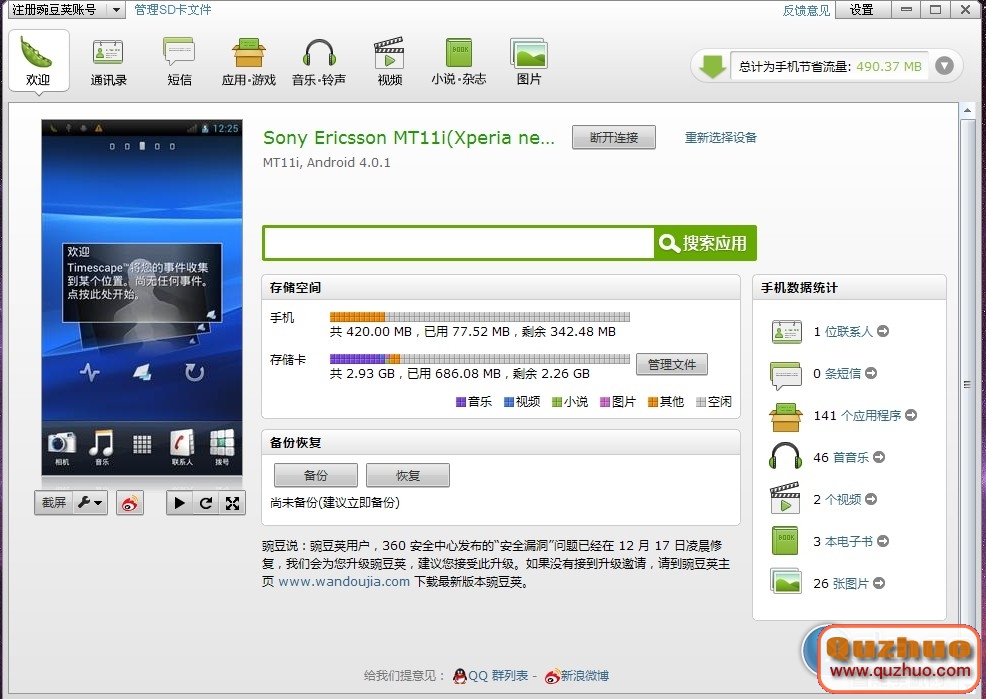This screenshot has height=699, width=986.
Task: Go to the 音乐·铃声 music tab
Action: pyautogui.click(x=319, y=62)
